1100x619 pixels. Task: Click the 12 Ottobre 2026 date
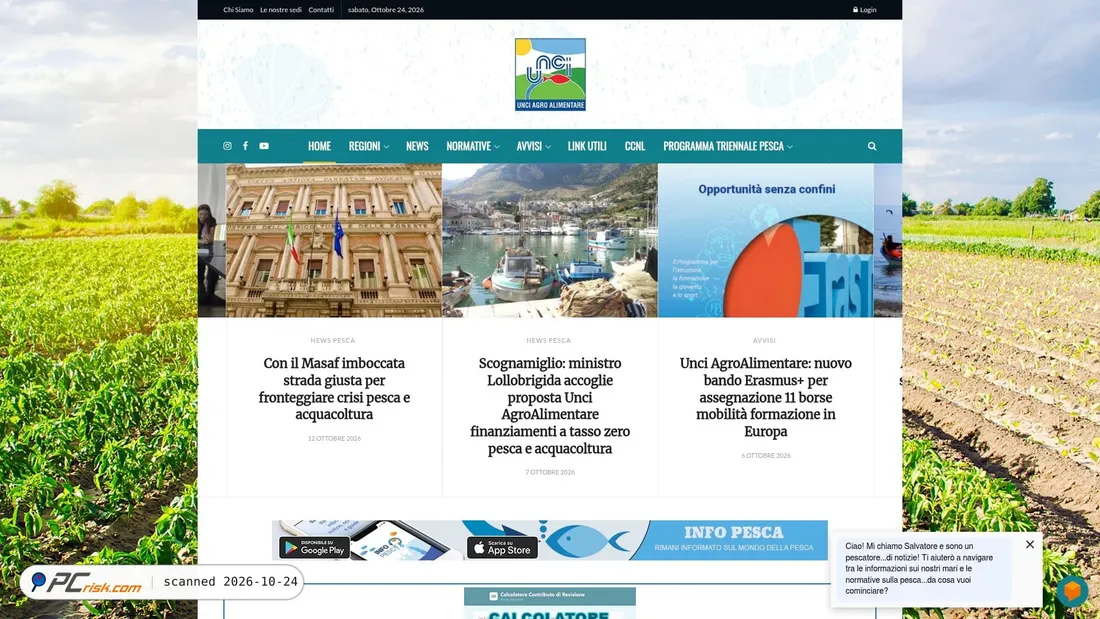(334, 439)
